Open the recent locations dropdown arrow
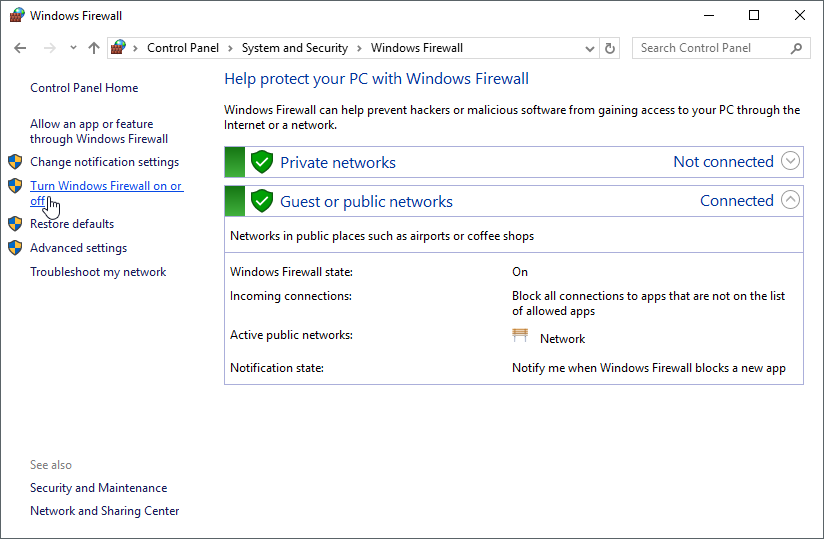Screen dimensions: 824x539 click(x=73, y=48)
